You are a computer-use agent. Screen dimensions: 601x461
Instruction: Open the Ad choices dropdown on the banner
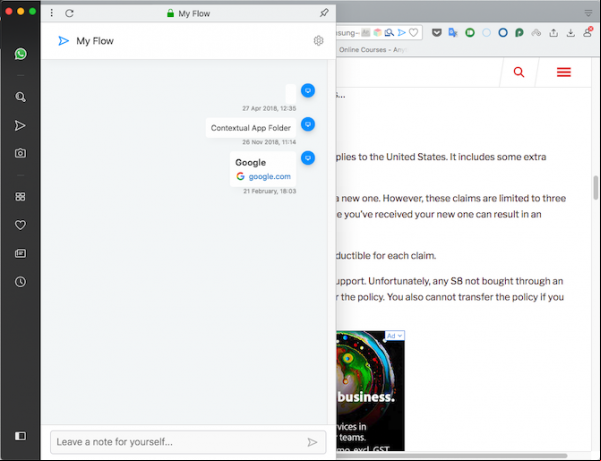click(x=394, y=336)
